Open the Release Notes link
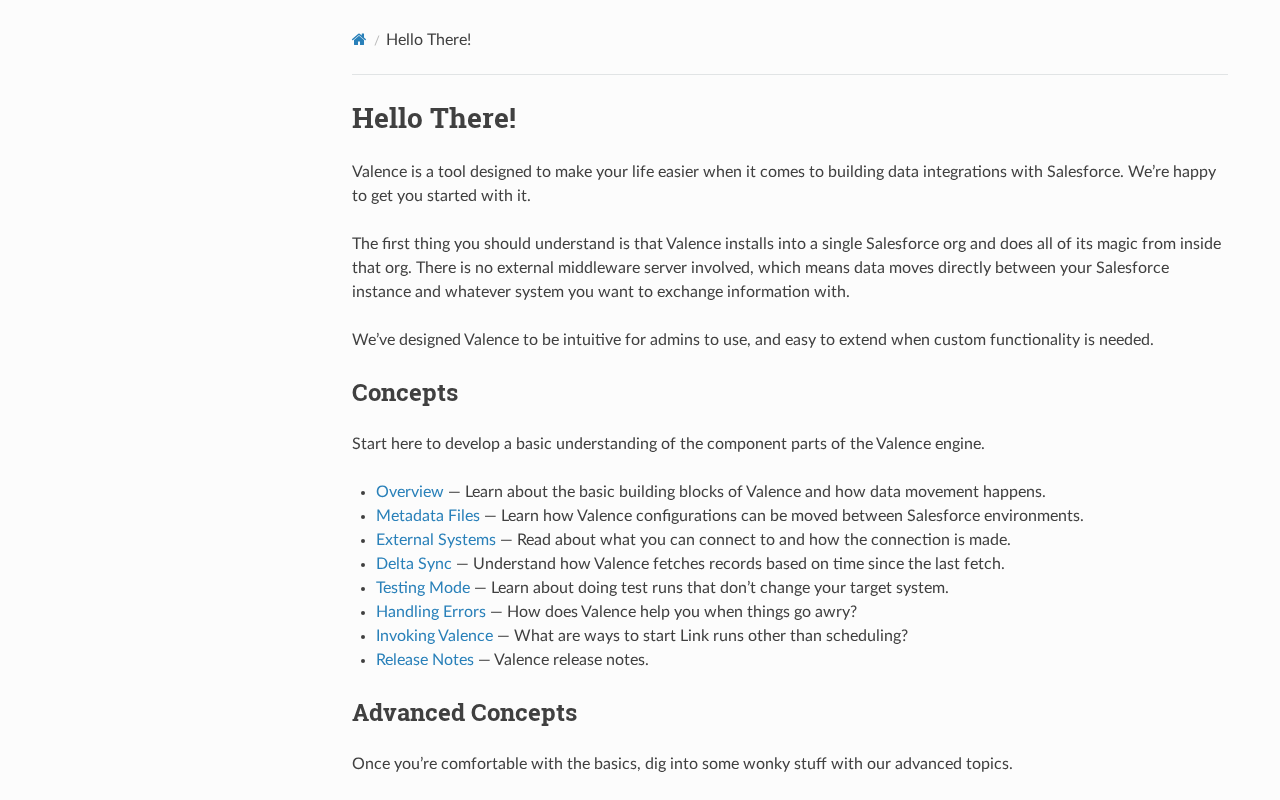1280x800 pixels. coord(425,660)
